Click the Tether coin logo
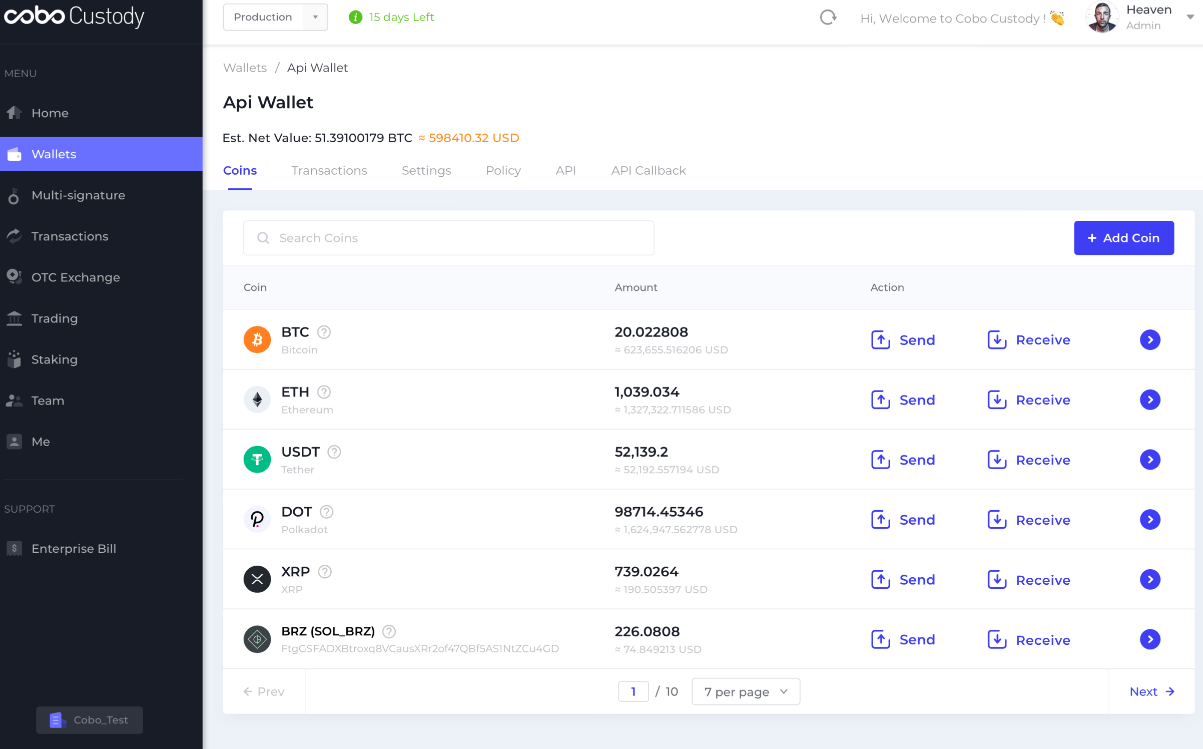 [x=257, y=460]
